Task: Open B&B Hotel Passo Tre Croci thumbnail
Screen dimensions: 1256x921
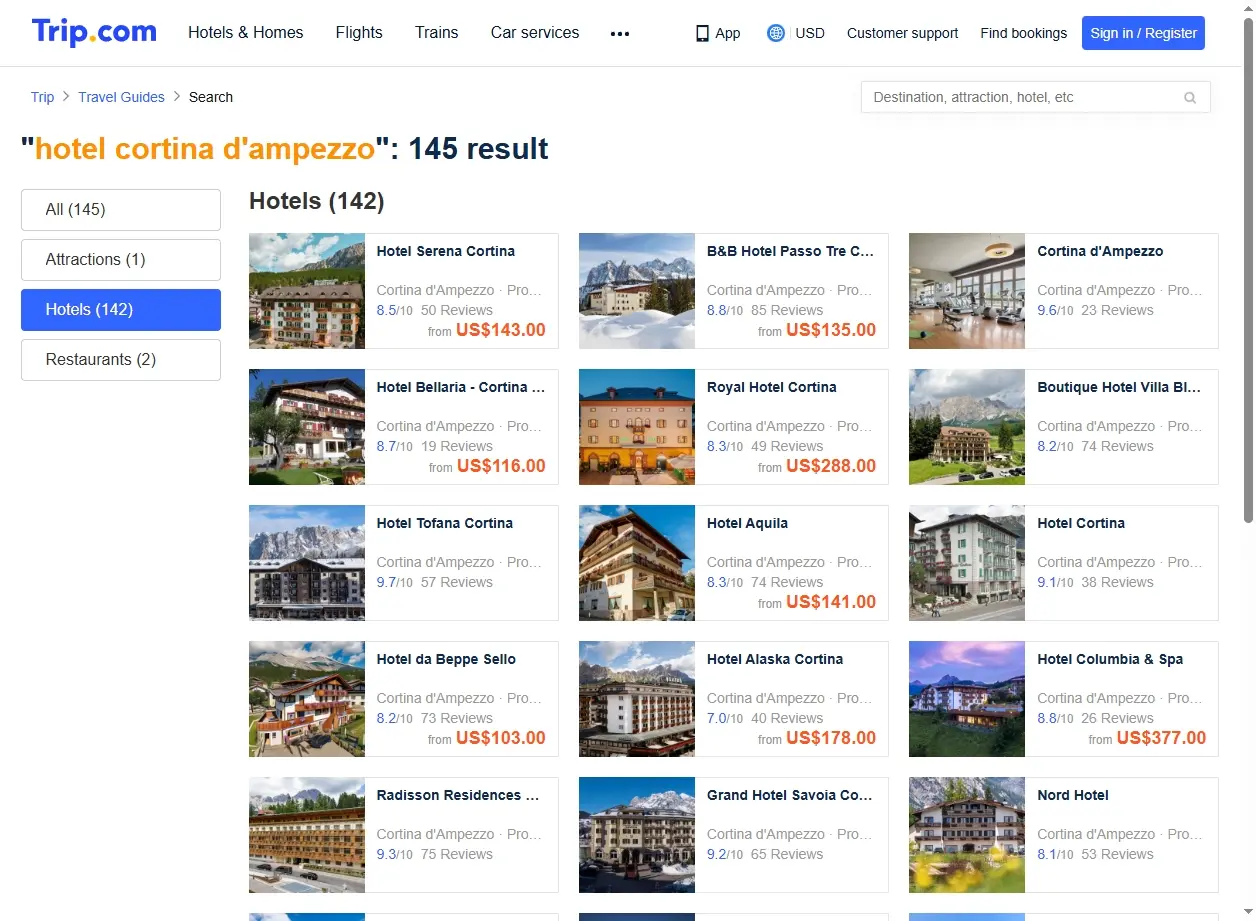Action: pyautogui.click(x=637, y=291)
